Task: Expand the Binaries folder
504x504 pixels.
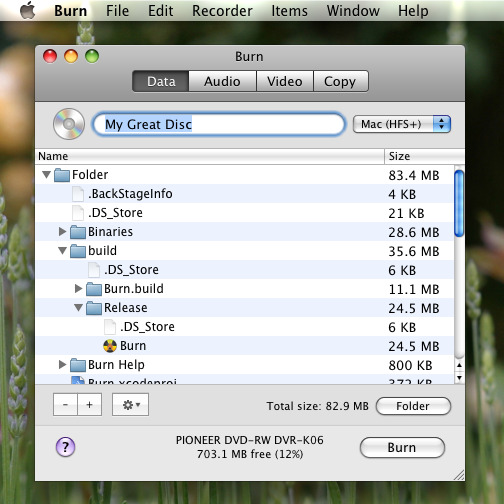Action: [62, 231]
